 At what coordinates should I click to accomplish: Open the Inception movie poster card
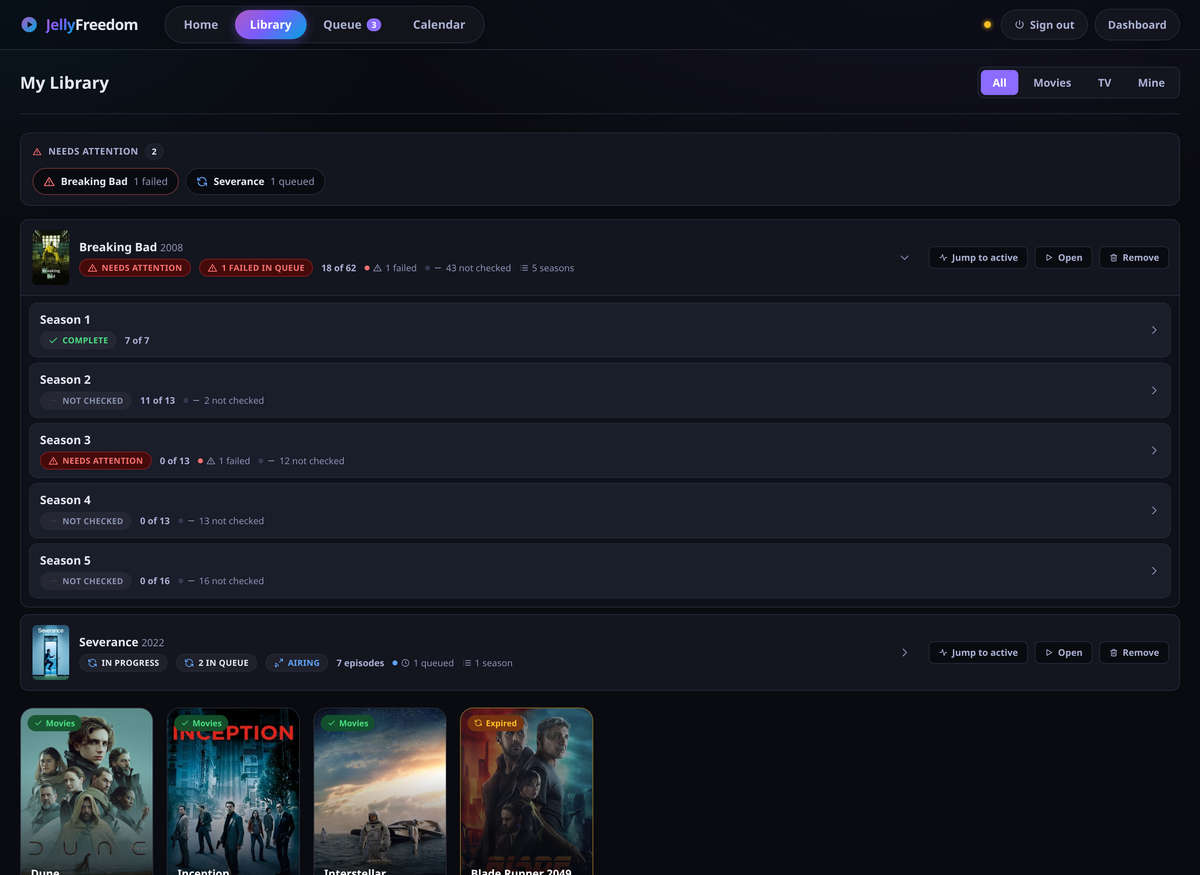pos(234,791)
